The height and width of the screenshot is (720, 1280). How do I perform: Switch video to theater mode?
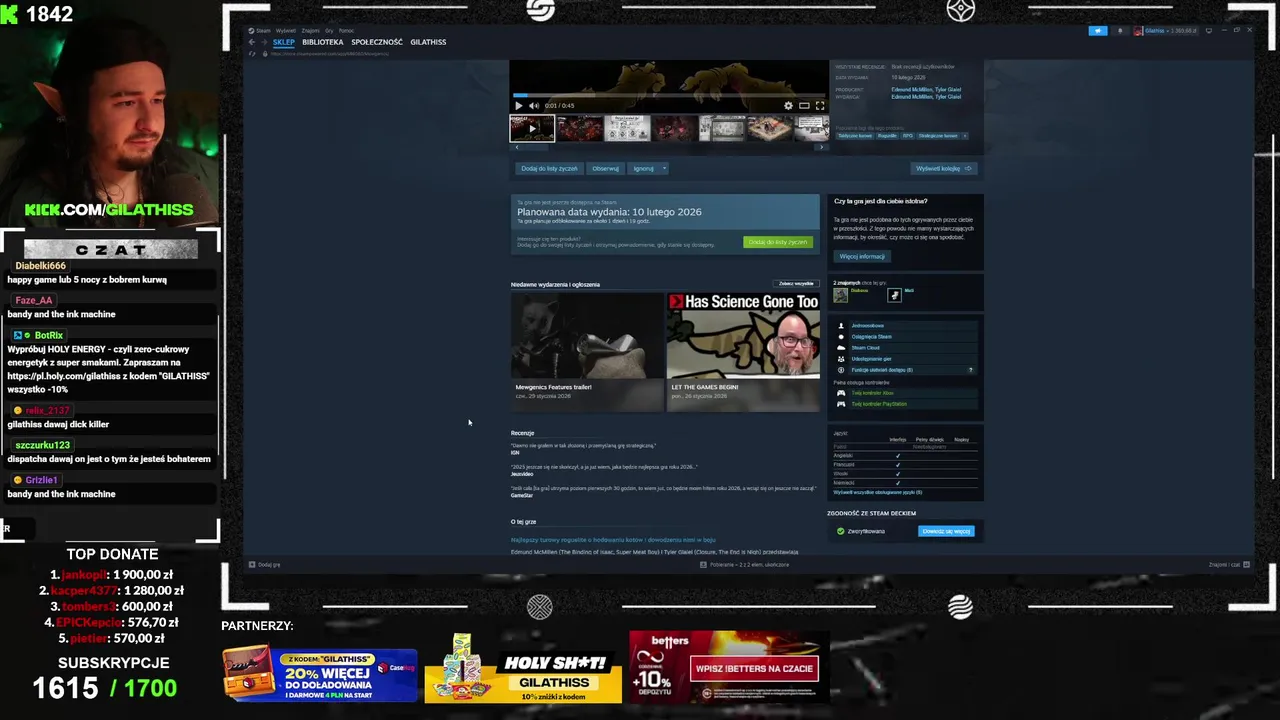click(x=804, y=105)
